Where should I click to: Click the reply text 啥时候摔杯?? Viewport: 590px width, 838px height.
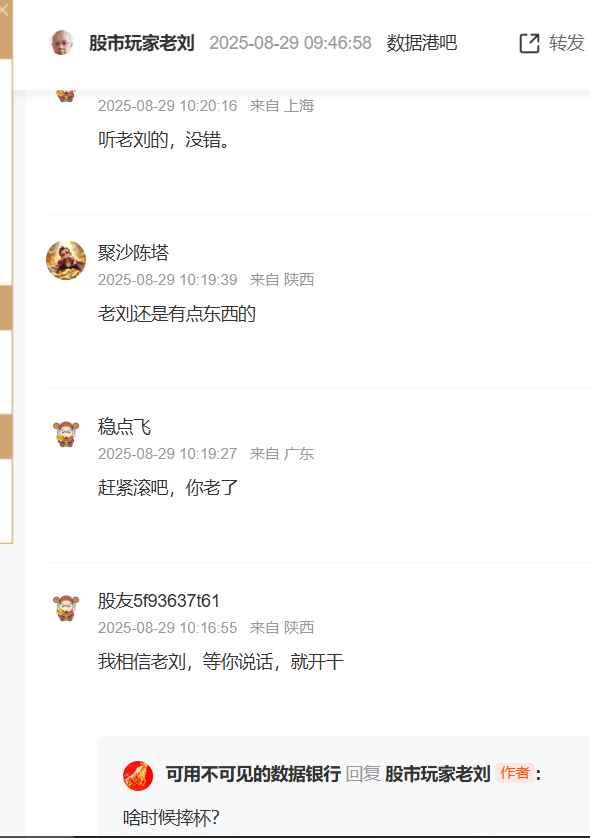tap(171, 818)
